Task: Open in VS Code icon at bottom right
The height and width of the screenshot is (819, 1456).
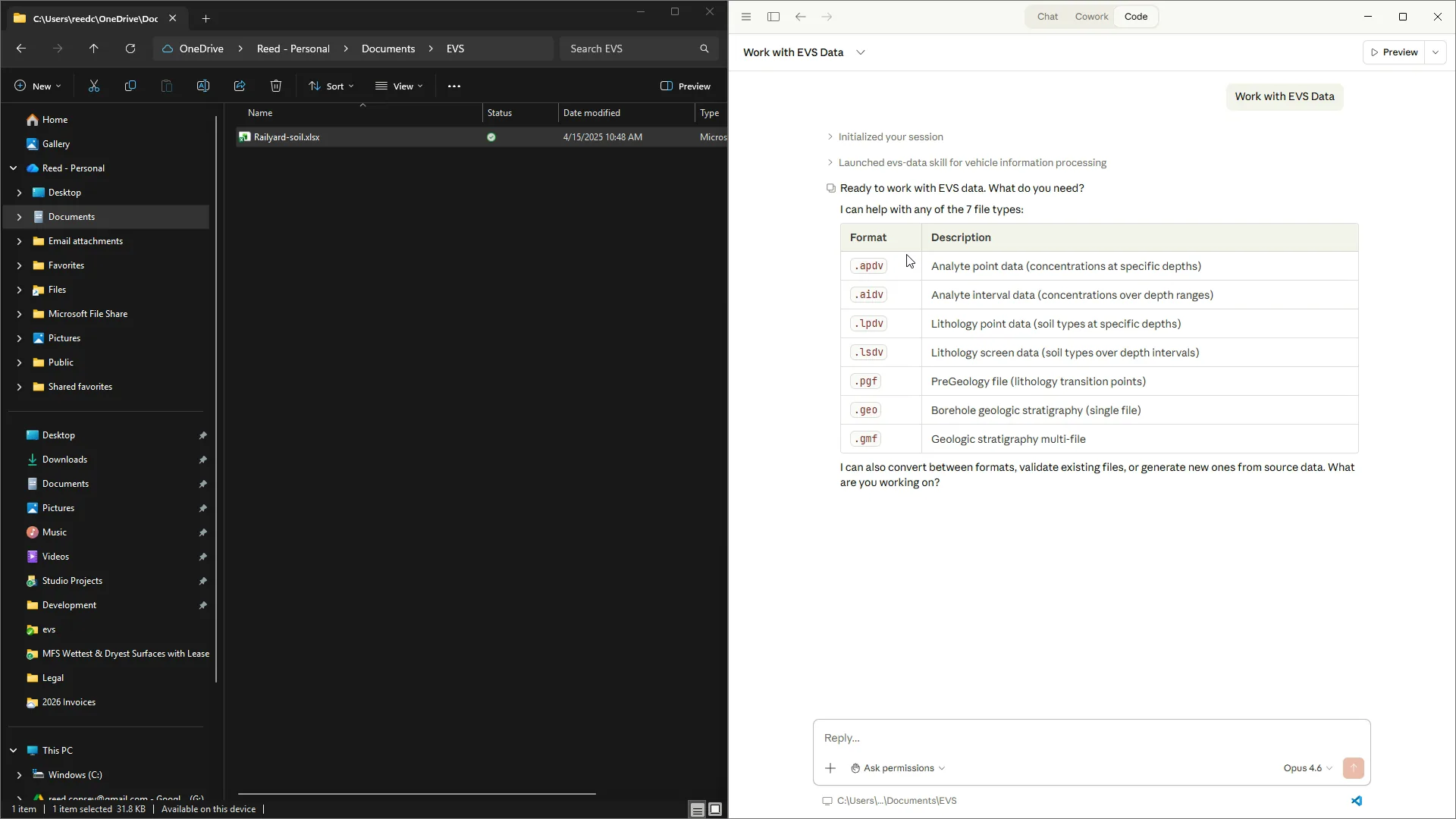Action: (1357, 801)
